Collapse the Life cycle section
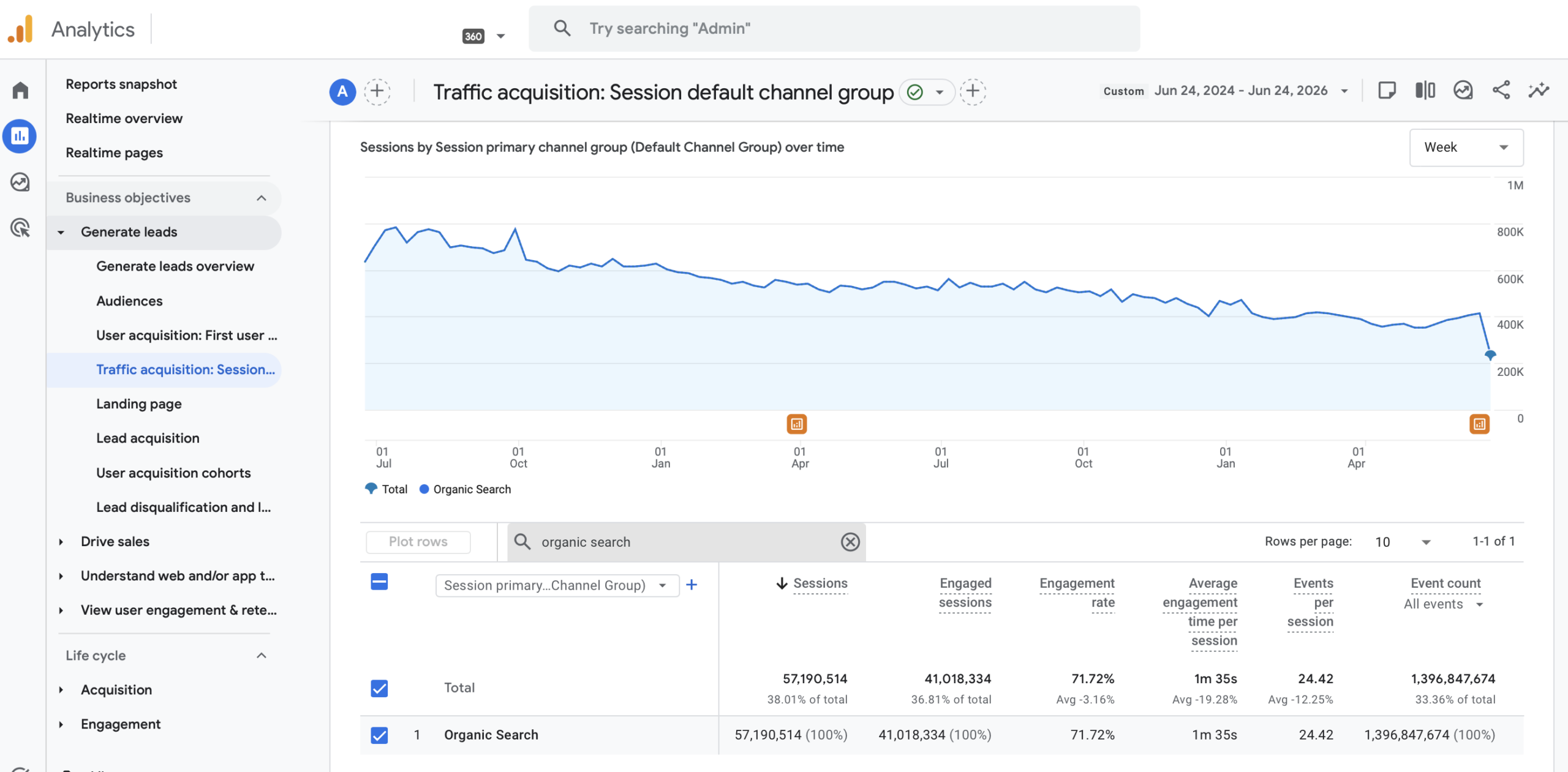This screenshot has width=1568, height=772. coord(261,656)
